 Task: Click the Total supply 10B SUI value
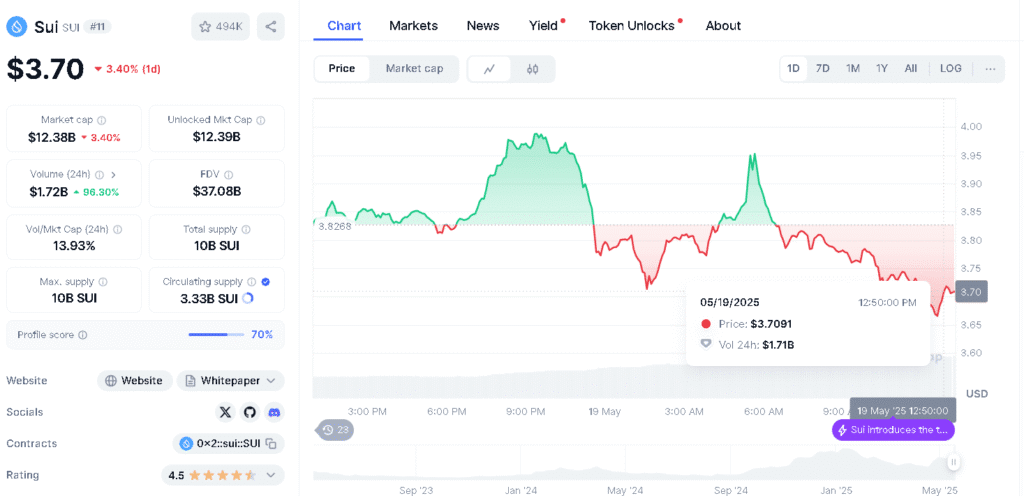[x=217, y=246]
